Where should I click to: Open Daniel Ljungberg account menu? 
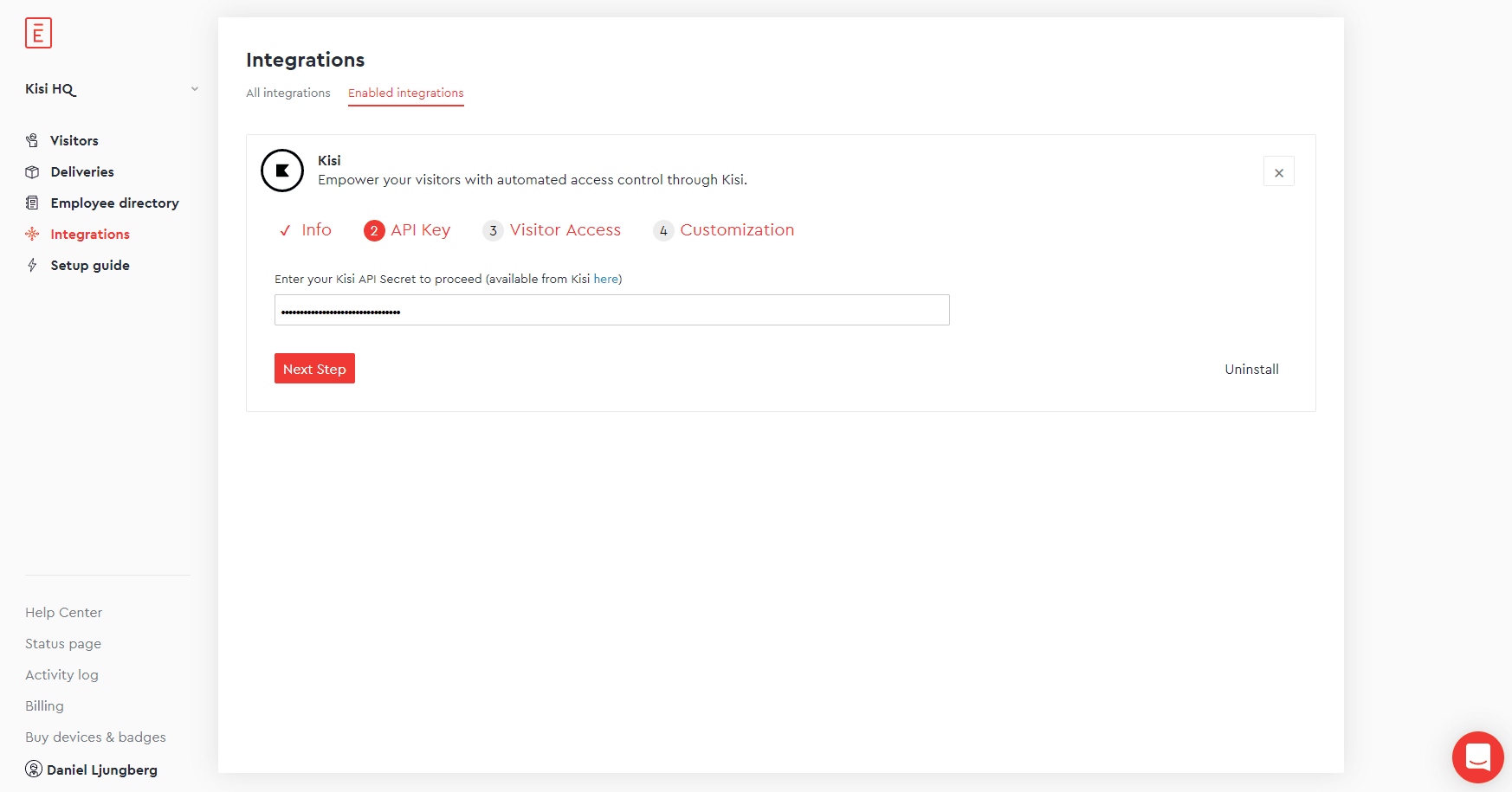click(102, 769)
